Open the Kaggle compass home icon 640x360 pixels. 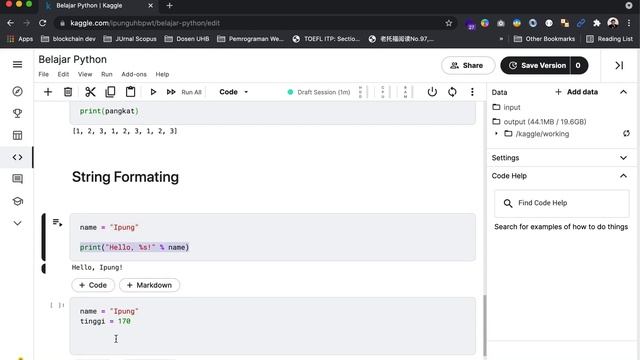coord(18,91)
